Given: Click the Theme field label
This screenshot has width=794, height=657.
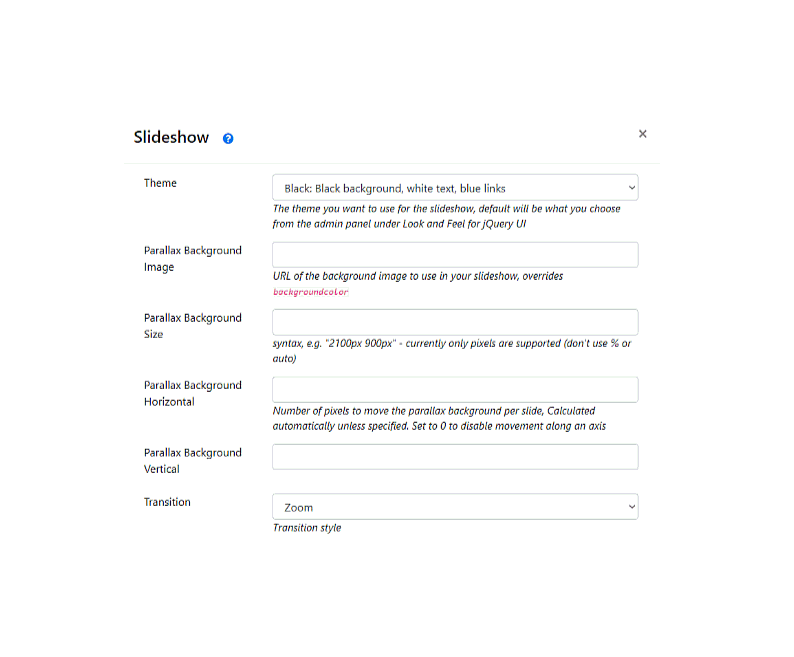Looking at the screenshot, I should coord(160,183).
